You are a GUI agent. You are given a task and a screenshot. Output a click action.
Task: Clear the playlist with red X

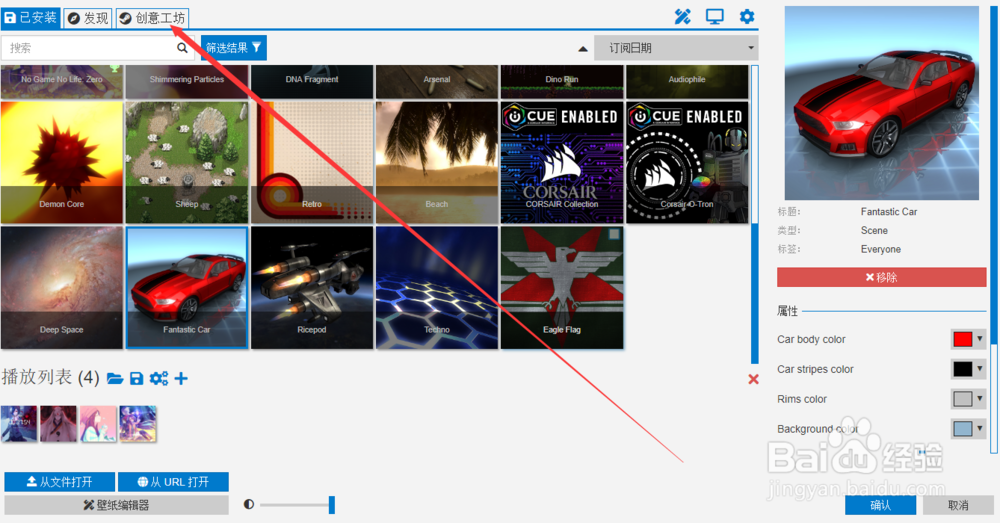click(753, 379)
